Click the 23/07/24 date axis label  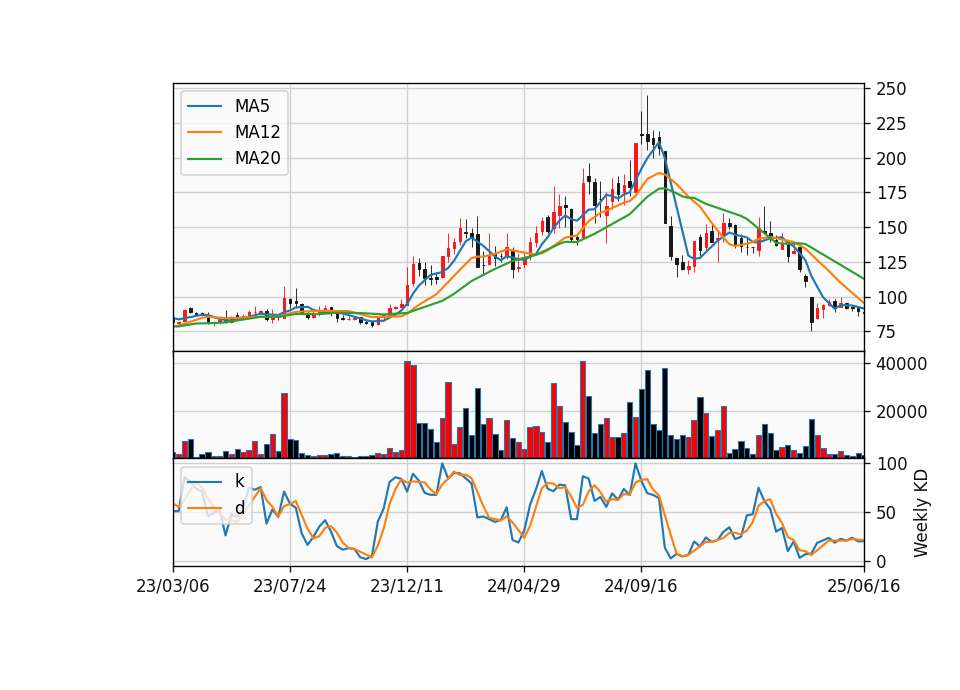(290, 586)
